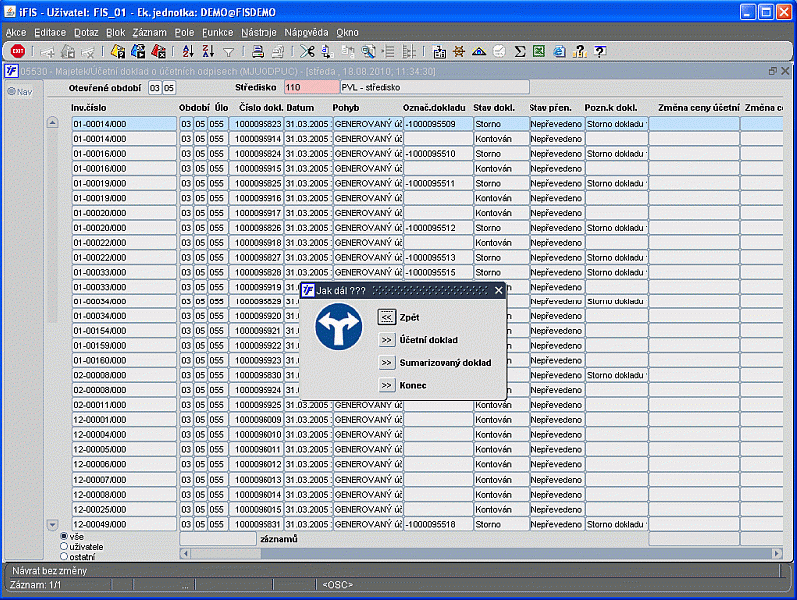The image size is (797, 600).
Task: Click the Zpět button in the dialog
Action: [386, 317]
